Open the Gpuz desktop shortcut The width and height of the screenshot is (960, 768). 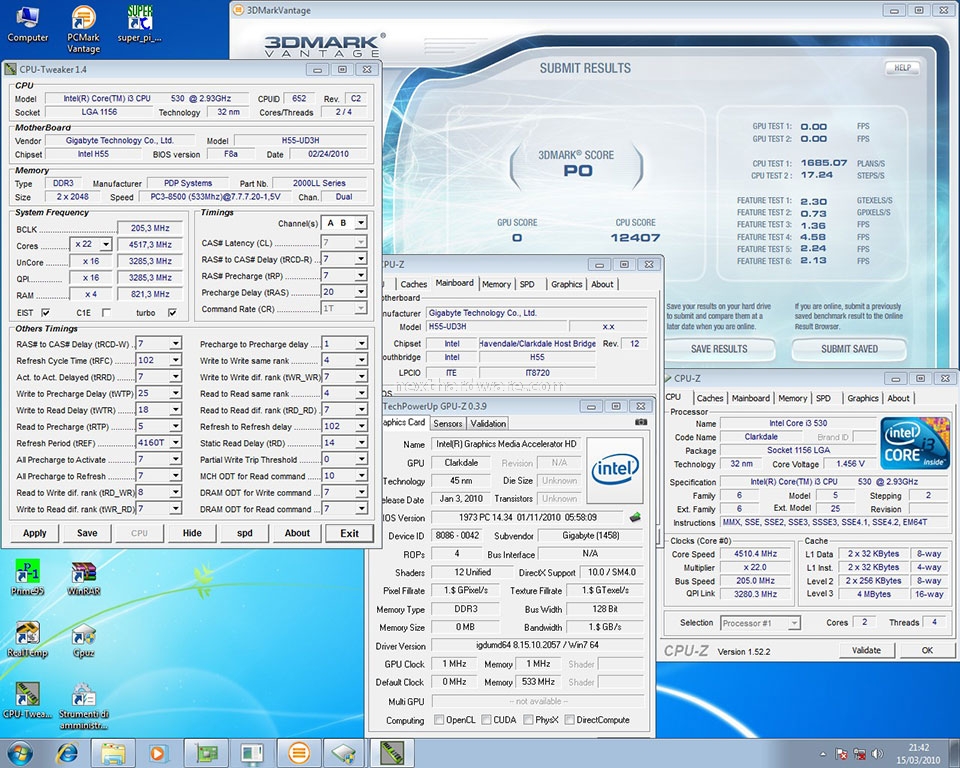click(83, 640)
